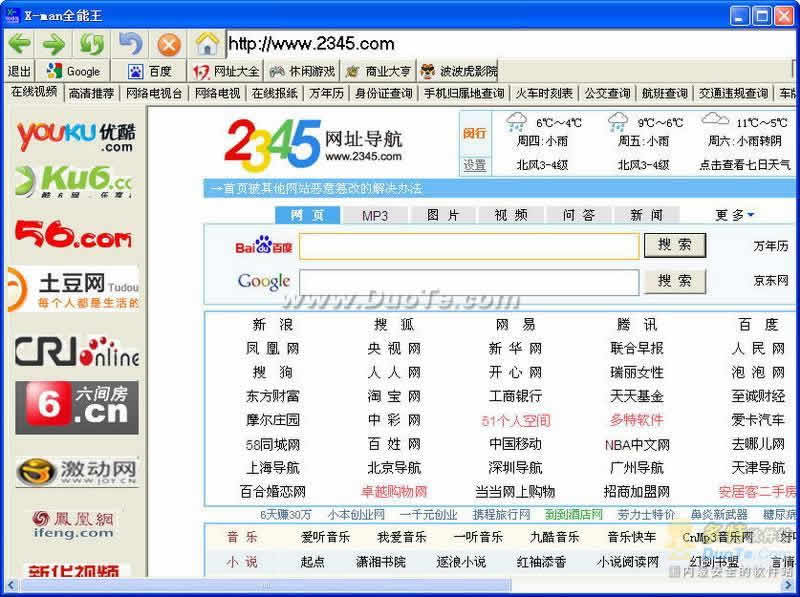Open the 商业大亨 bookmark
The height and width of the screenshot is (597, 800).
(378, 71)
